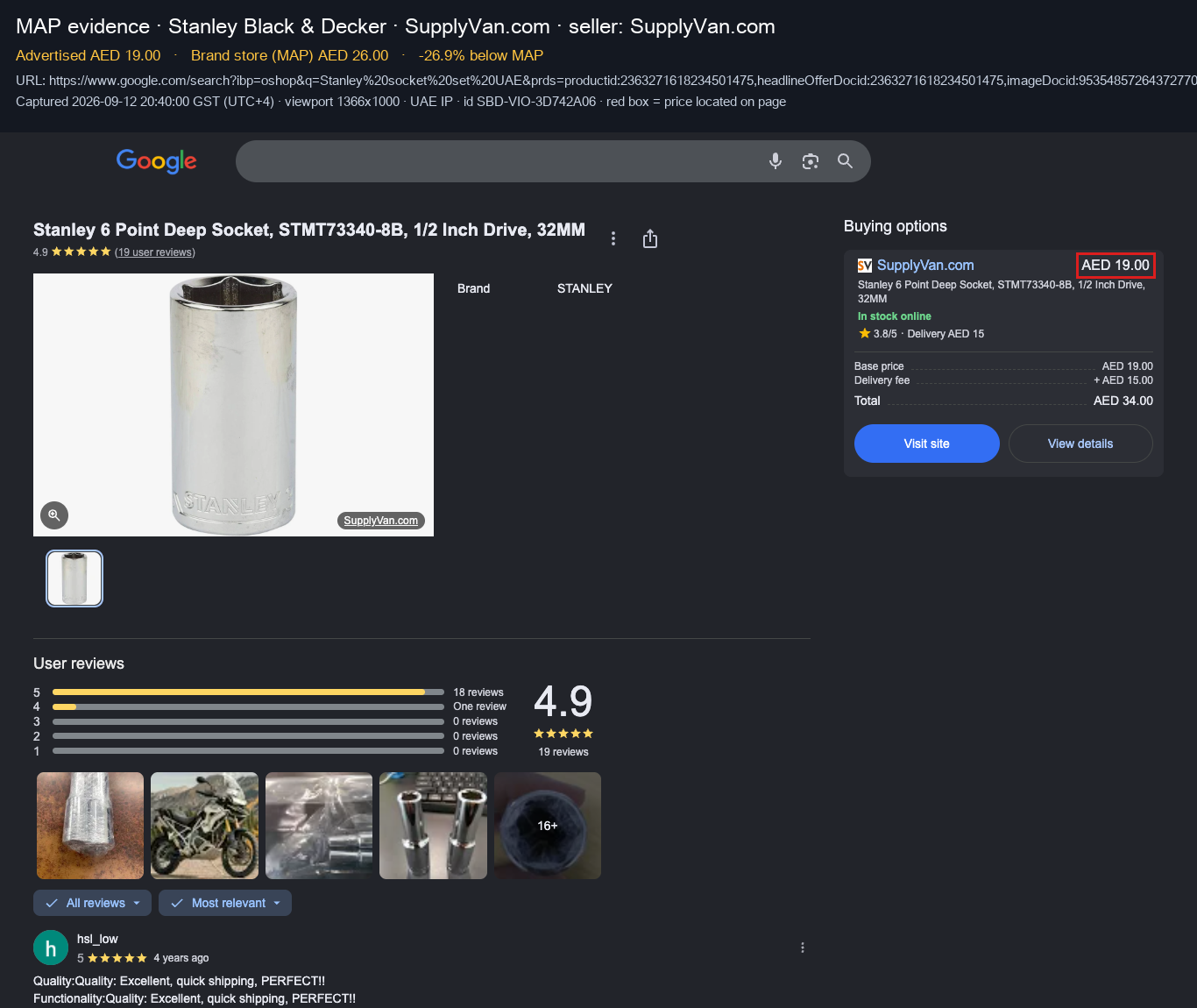1197x1008 pixels.
Task: Open the All reviews filter dropdown
Action: (92, 903)
